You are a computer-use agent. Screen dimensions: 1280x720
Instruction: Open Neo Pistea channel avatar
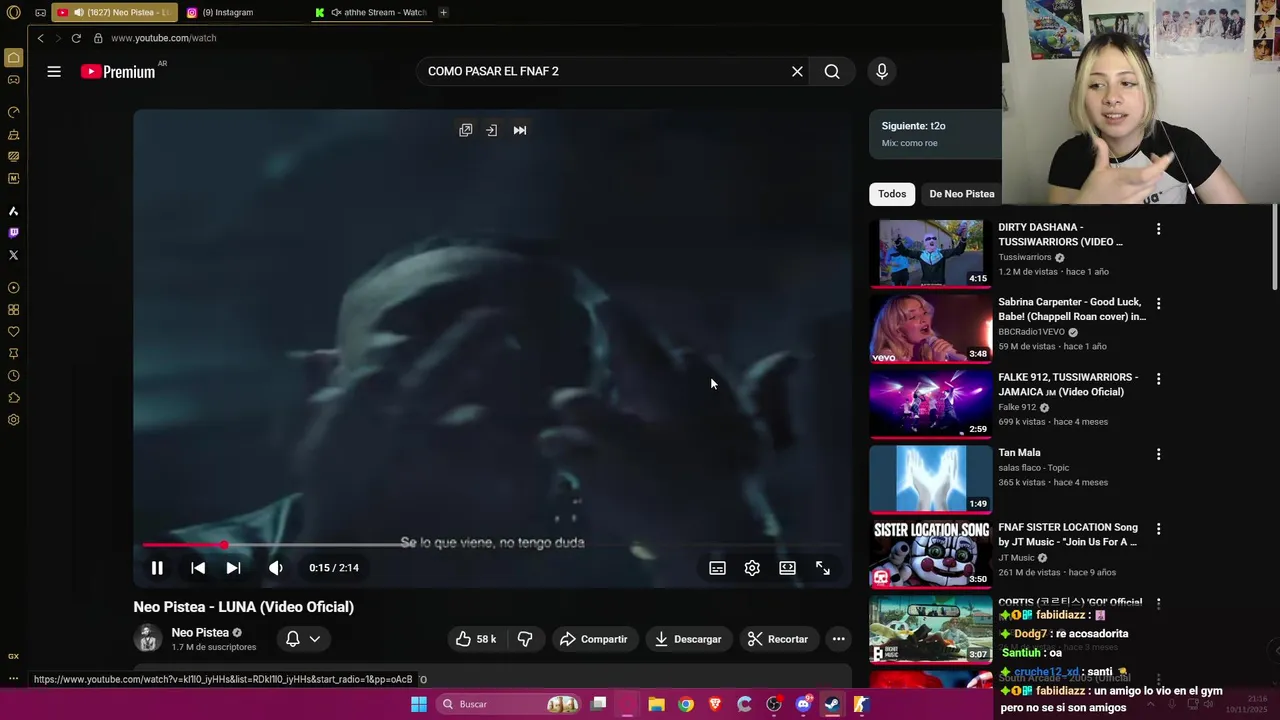pyautogui.click(x=148, y=638)
